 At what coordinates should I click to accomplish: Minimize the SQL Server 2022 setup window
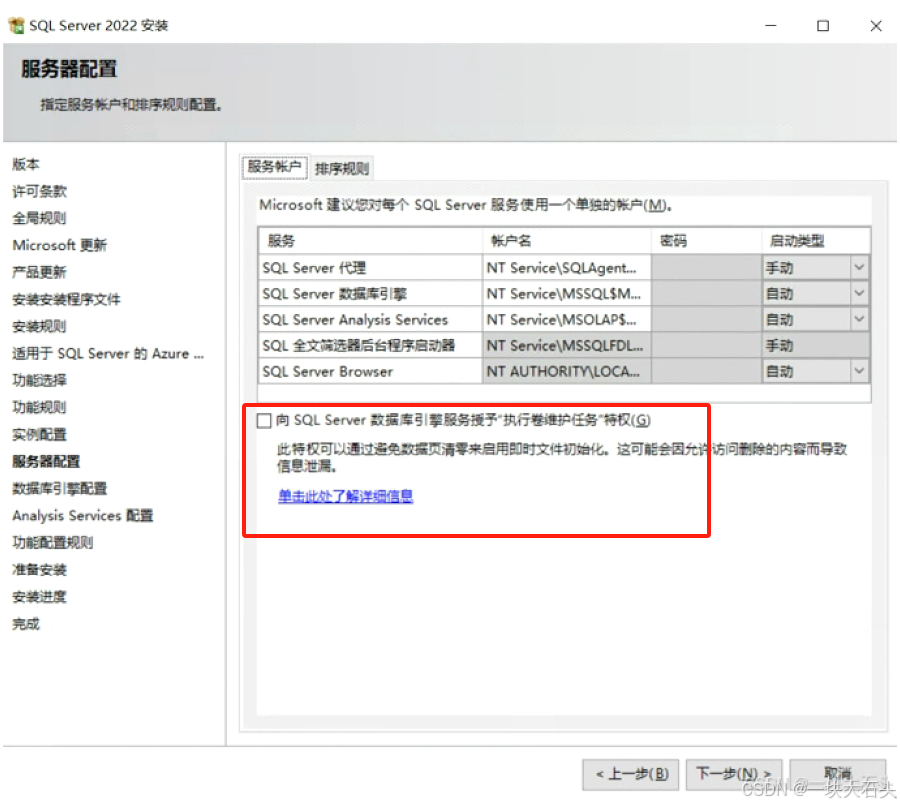pyautogui.click(x=770, y=25)
